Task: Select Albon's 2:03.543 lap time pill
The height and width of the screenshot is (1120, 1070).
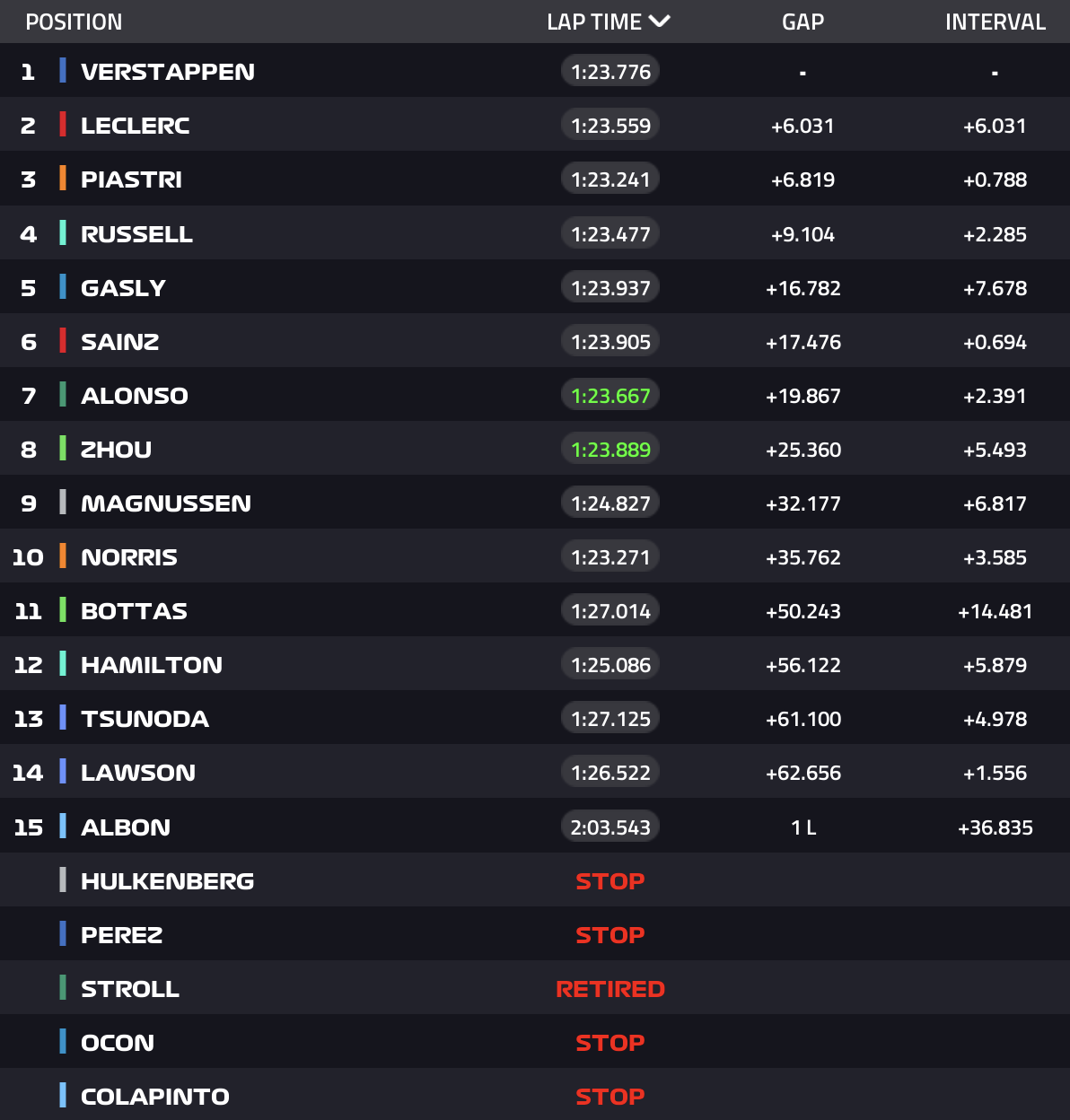Action: click(610, 827)
